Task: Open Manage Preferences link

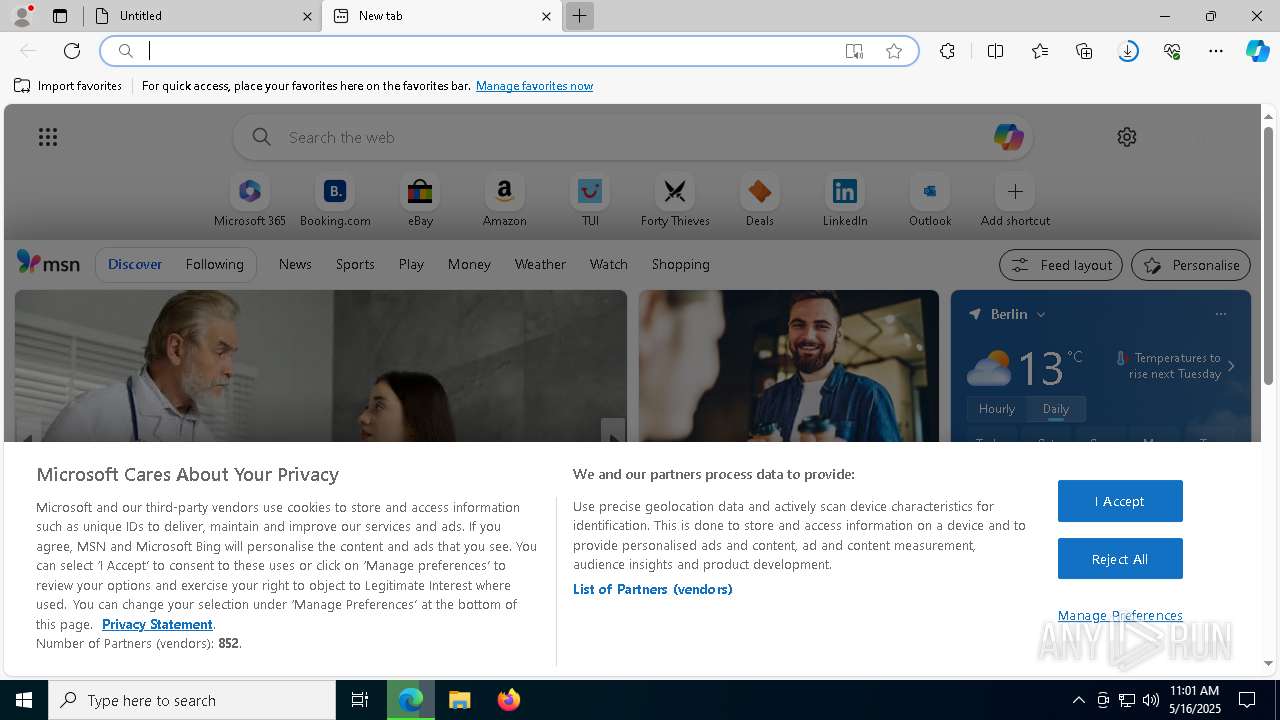Action: tap(1120, 615)
